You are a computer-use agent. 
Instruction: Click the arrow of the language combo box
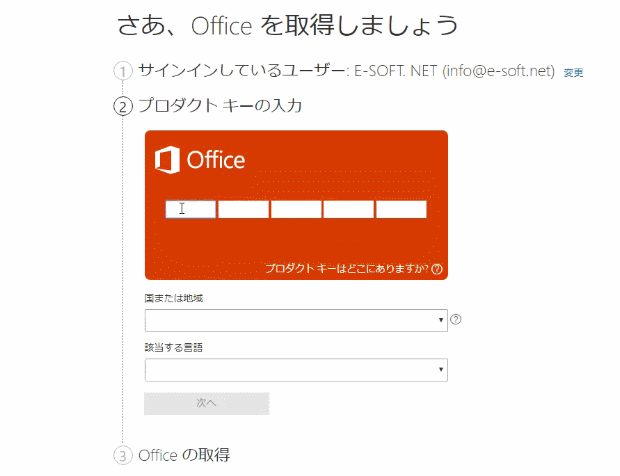[440, 370]
